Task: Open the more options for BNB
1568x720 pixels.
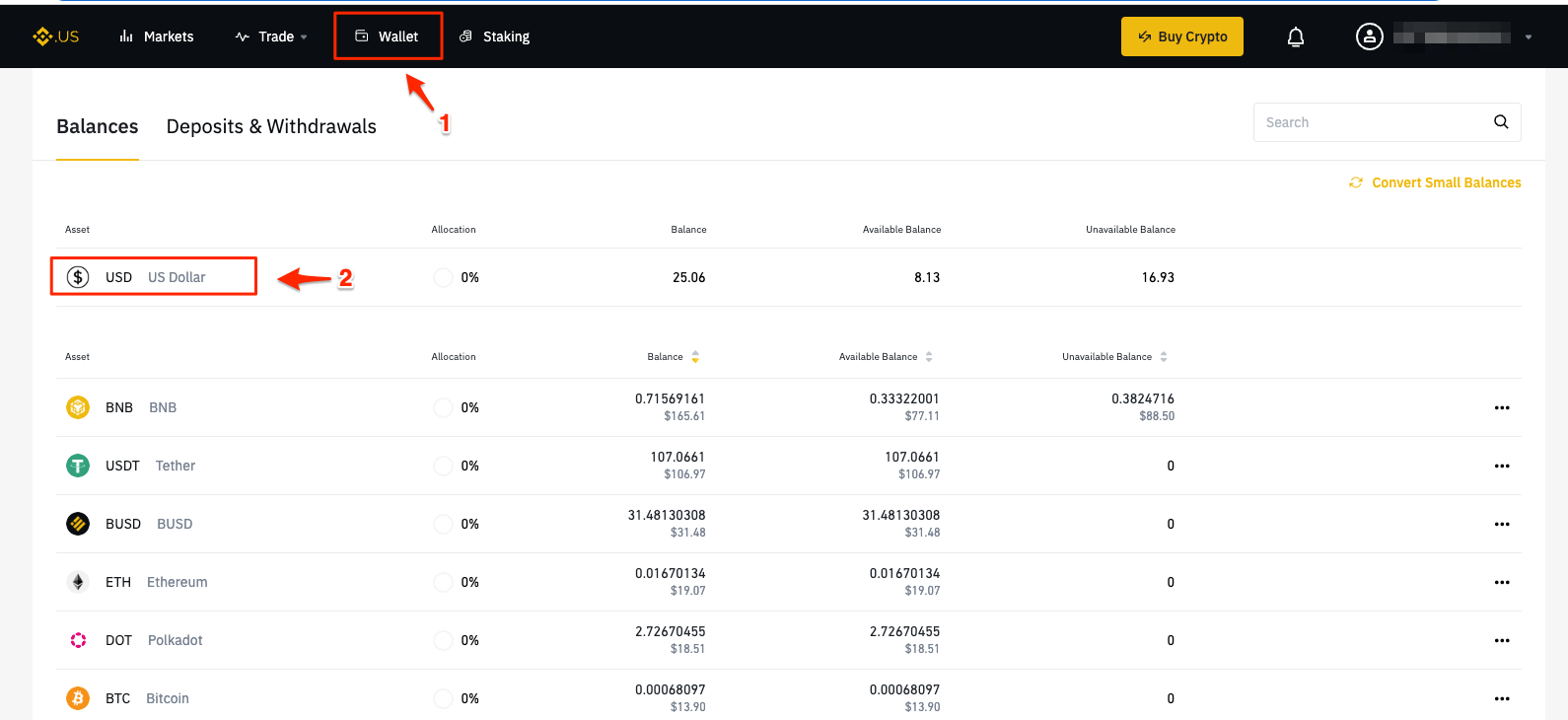Action: point(1502,407)
